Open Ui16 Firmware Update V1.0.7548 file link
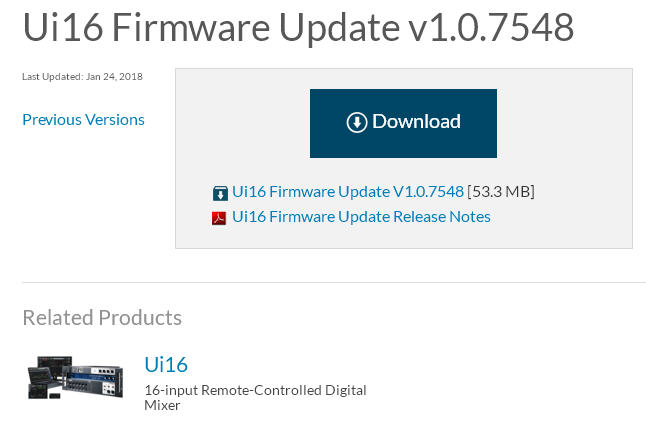This screenshot has width=646, height=428. coord(348,191)
